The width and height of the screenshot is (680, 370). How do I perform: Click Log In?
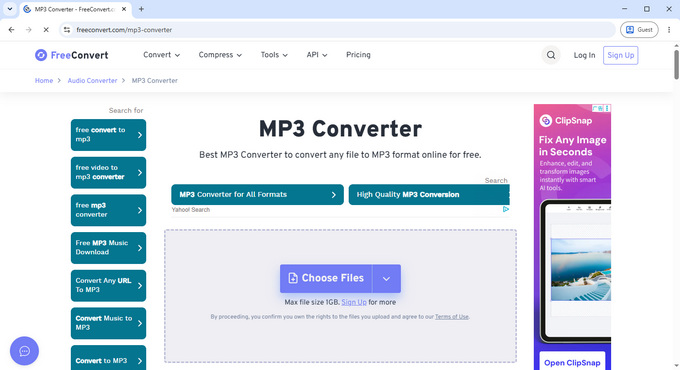(584, 55)
